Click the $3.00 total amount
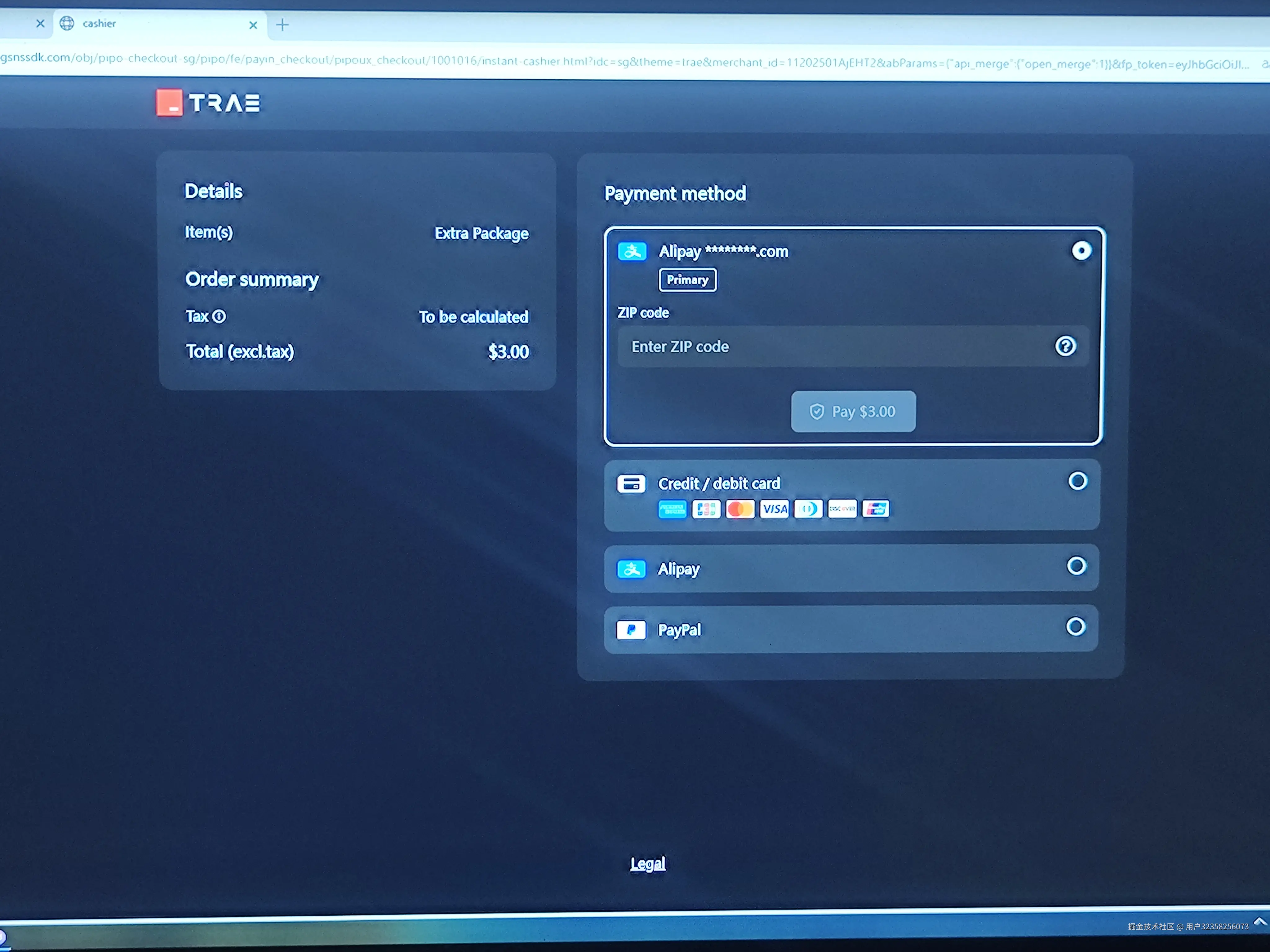Image resolution: width=1270 pixels, height=952 pixels. [508, 352]
